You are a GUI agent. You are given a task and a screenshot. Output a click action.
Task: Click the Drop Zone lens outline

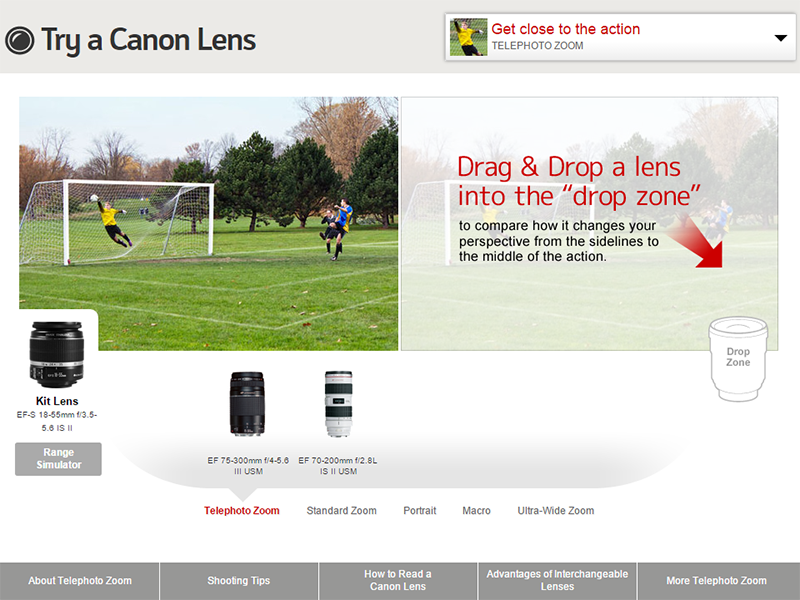coord(738,359)
